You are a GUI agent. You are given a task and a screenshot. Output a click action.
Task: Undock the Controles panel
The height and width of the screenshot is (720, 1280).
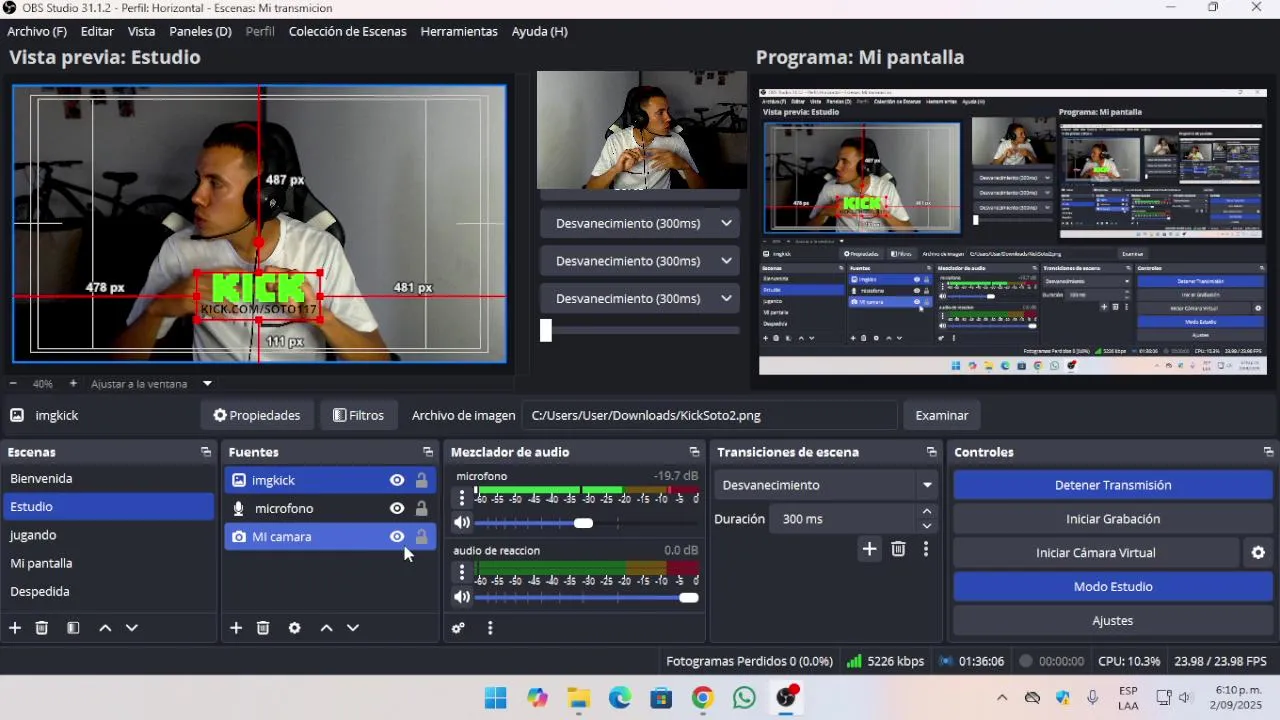(1268, 452)
